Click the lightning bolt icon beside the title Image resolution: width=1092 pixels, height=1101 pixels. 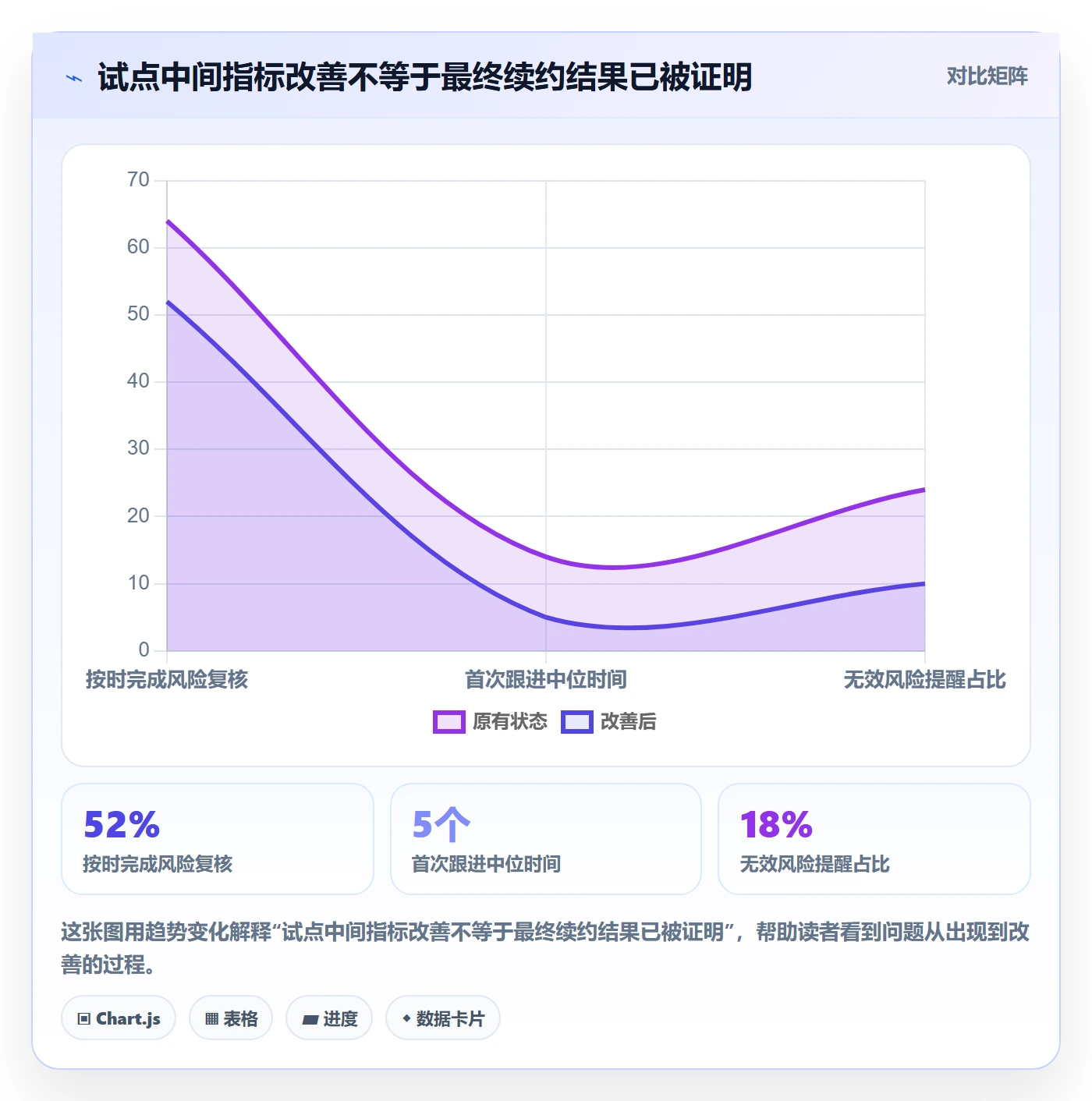74,78
